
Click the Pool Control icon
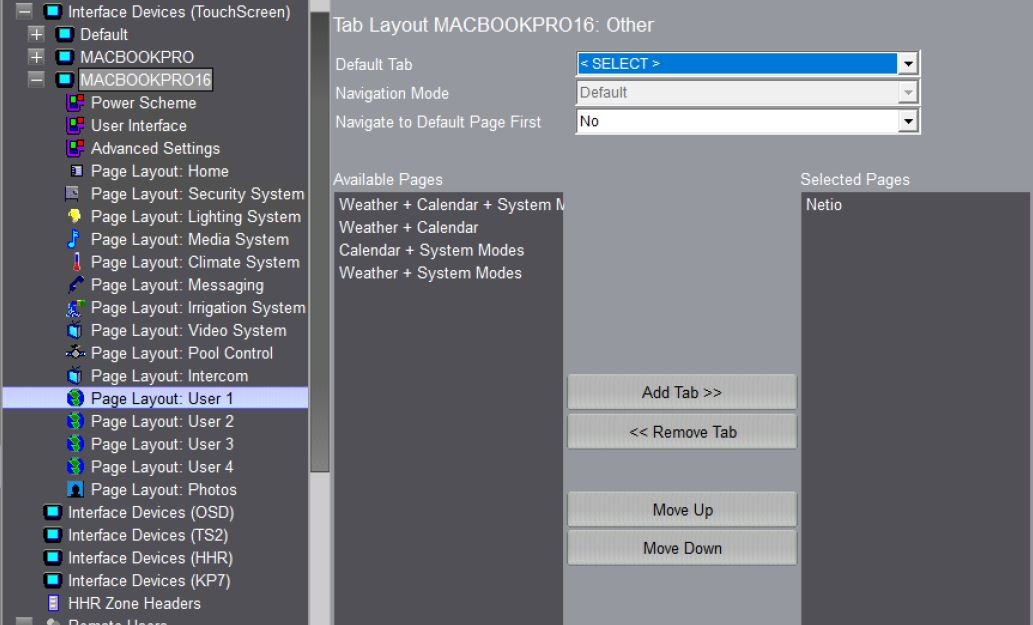[75, 353]
